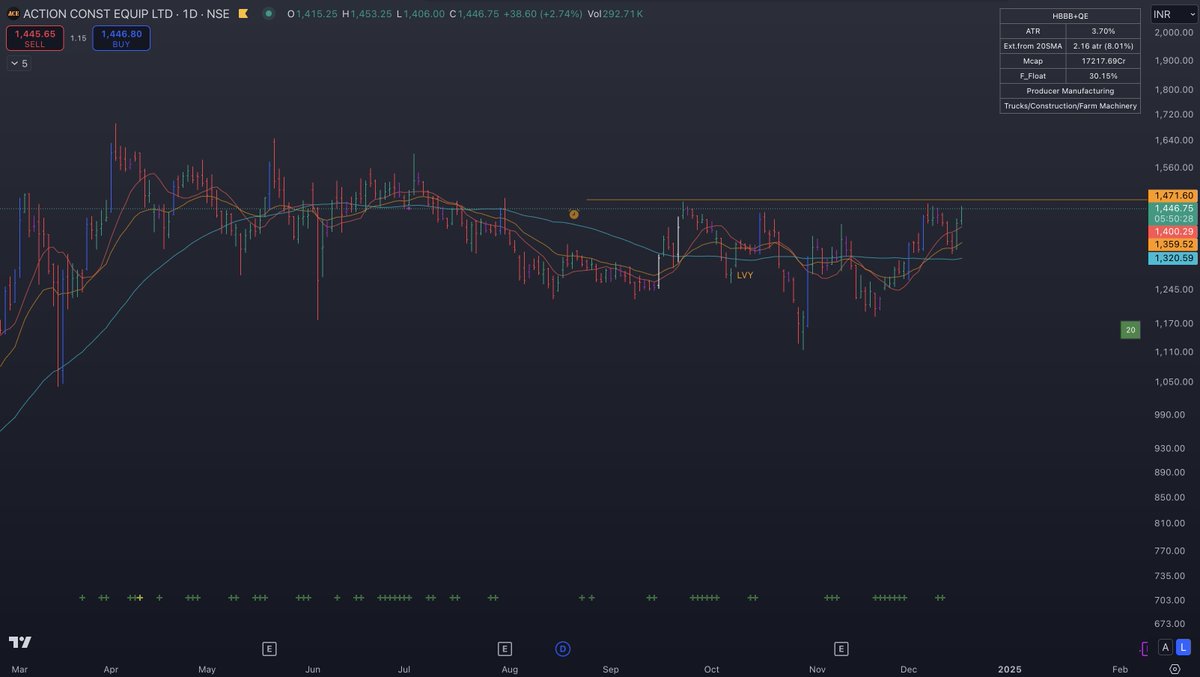
Task: Click the orange 1,359.52 price label
Action: coord(1172,244)
